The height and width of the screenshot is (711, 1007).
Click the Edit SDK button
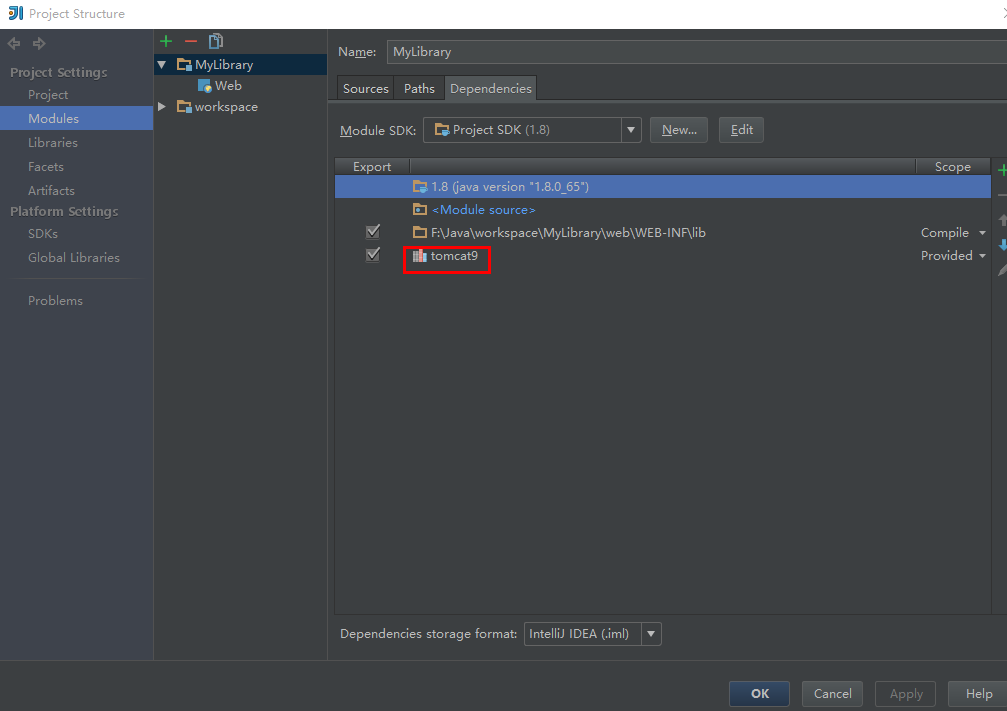741,130
